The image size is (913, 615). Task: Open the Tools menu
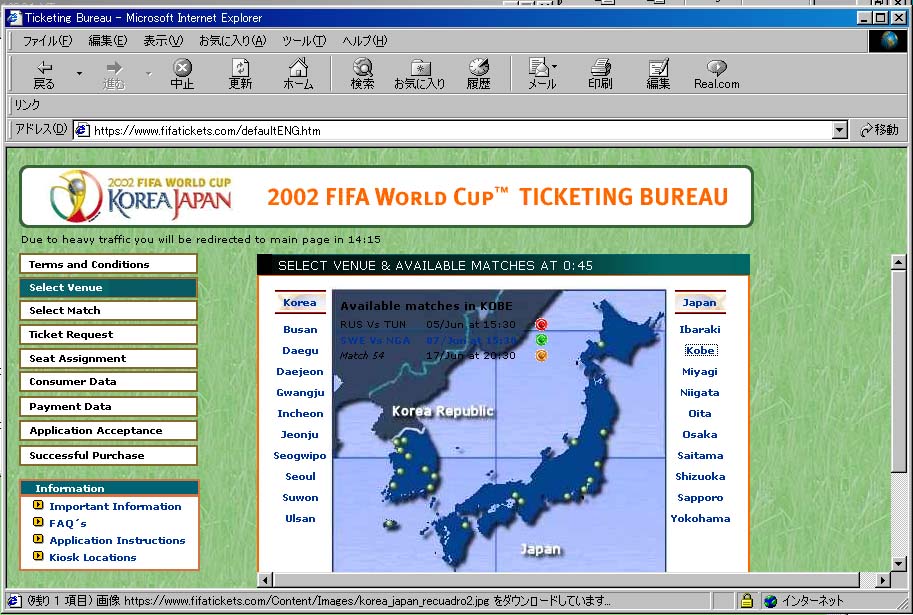(x=304, y=41)
